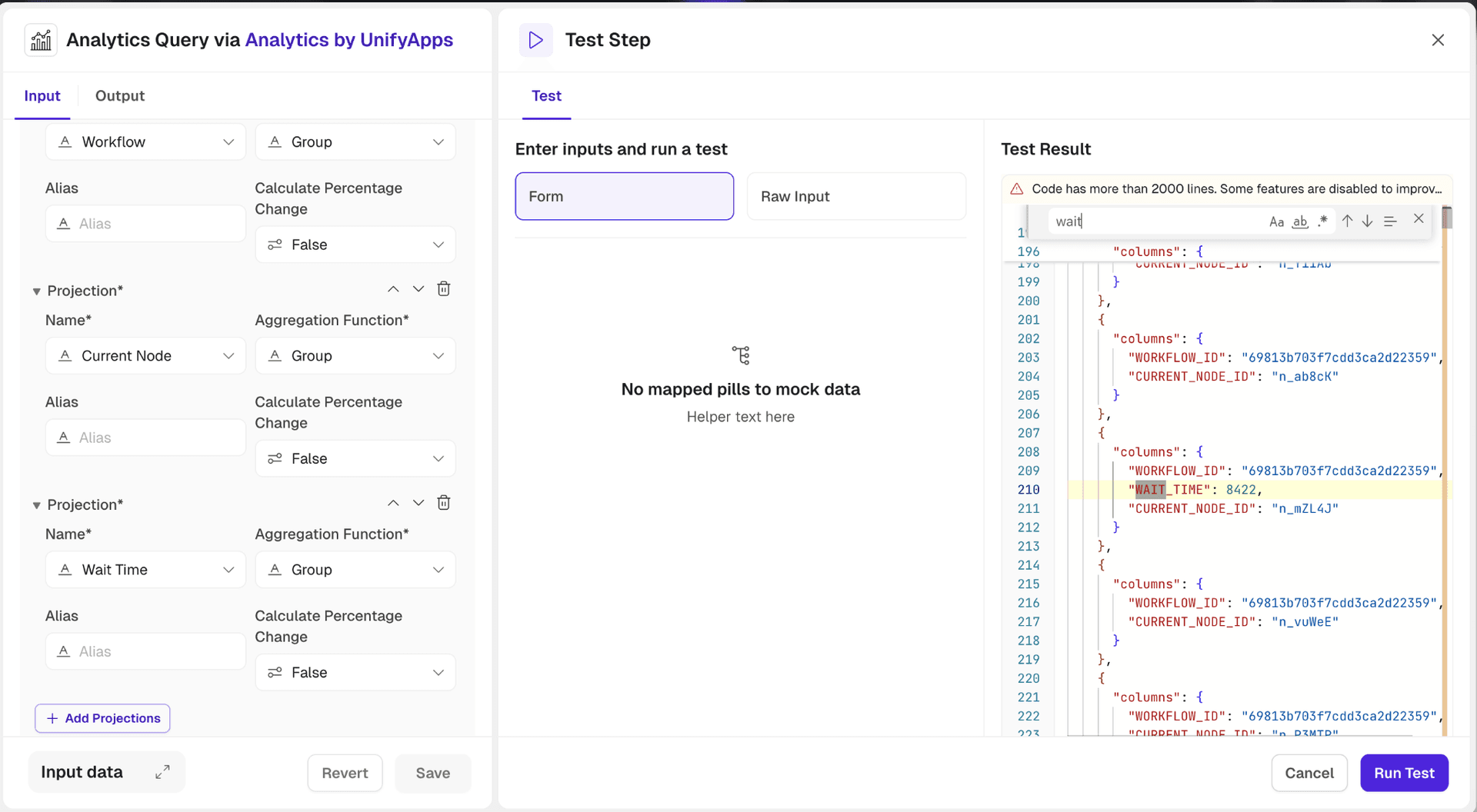The width and height of the screenshot is (1477, 812).
Task: Toggle regular expression search option
Action: (1322, 221)
